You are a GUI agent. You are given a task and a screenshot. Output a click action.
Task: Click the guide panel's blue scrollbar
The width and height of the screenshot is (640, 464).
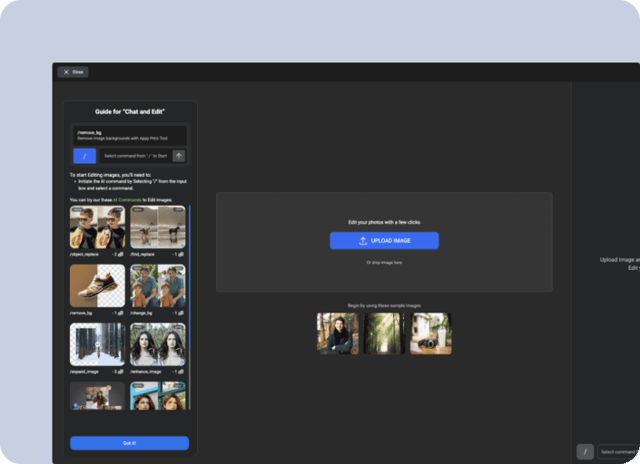point(189,279)
